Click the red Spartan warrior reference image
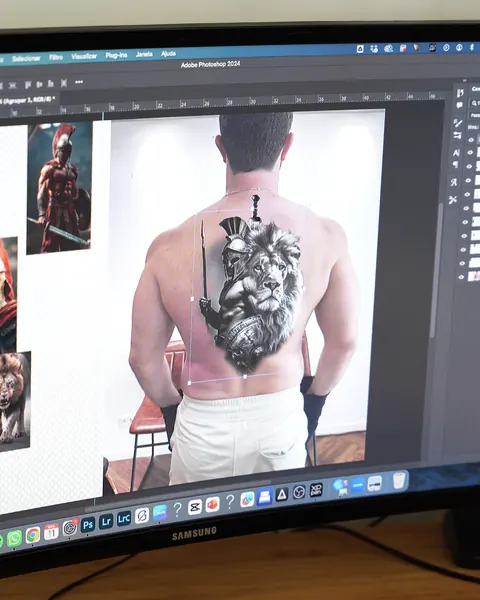 [59, 188]
